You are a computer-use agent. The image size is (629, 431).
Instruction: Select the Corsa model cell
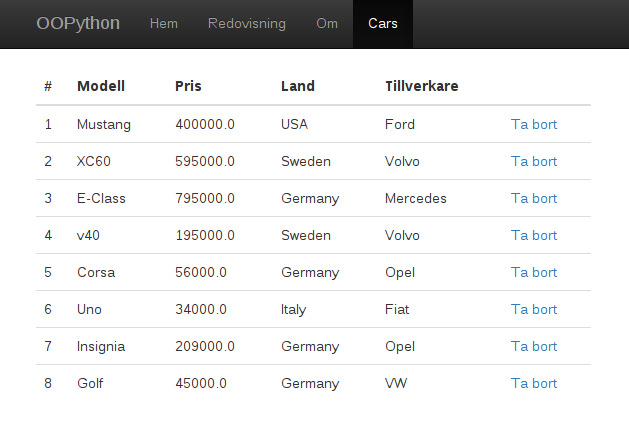96,272
